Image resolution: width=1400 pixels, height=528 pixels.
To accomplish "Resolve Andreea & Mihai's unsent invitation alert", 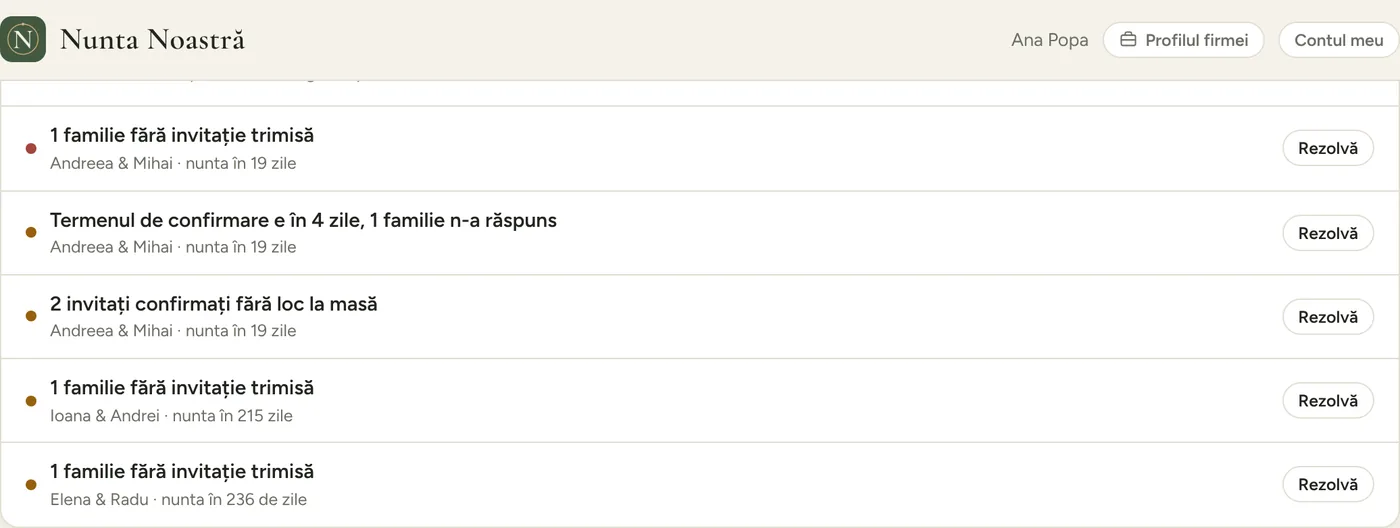I will [x=1328, y=148].
